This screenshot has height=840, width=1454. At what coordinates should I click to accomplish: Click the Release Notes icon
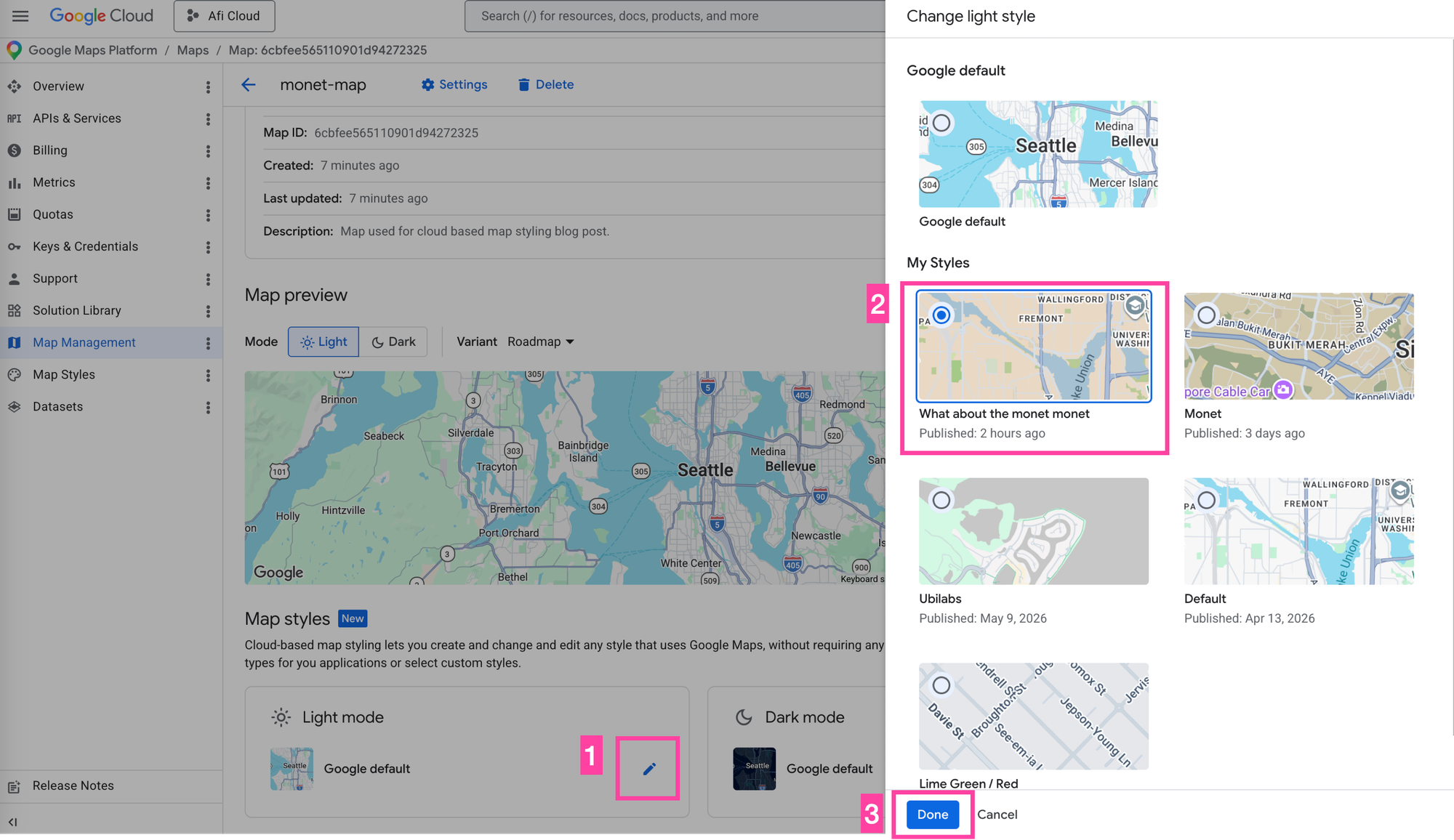tap(15, 786)
